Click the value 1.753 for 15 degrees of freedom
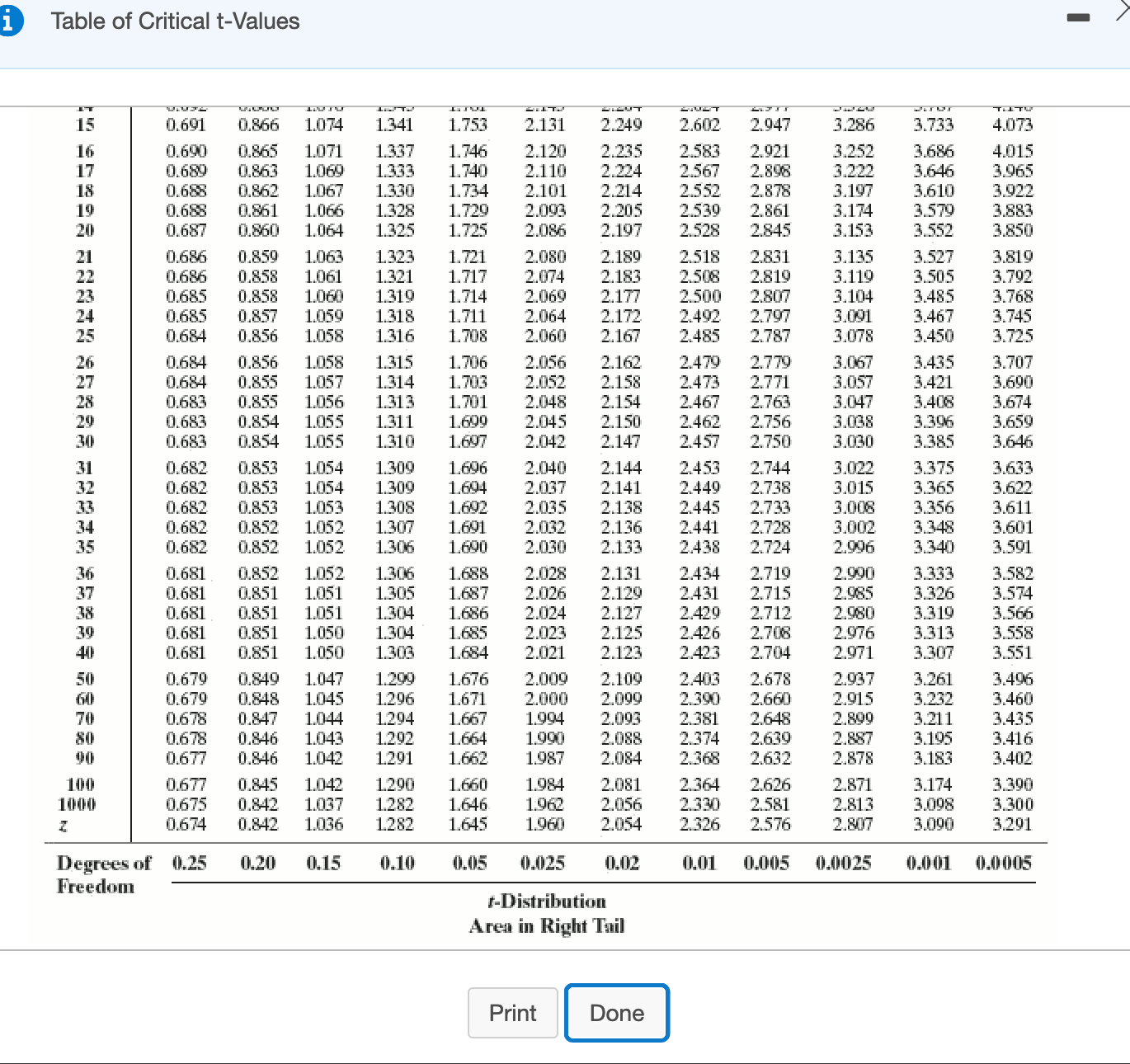This screenshot has width=1130, height=1064. 467,125
